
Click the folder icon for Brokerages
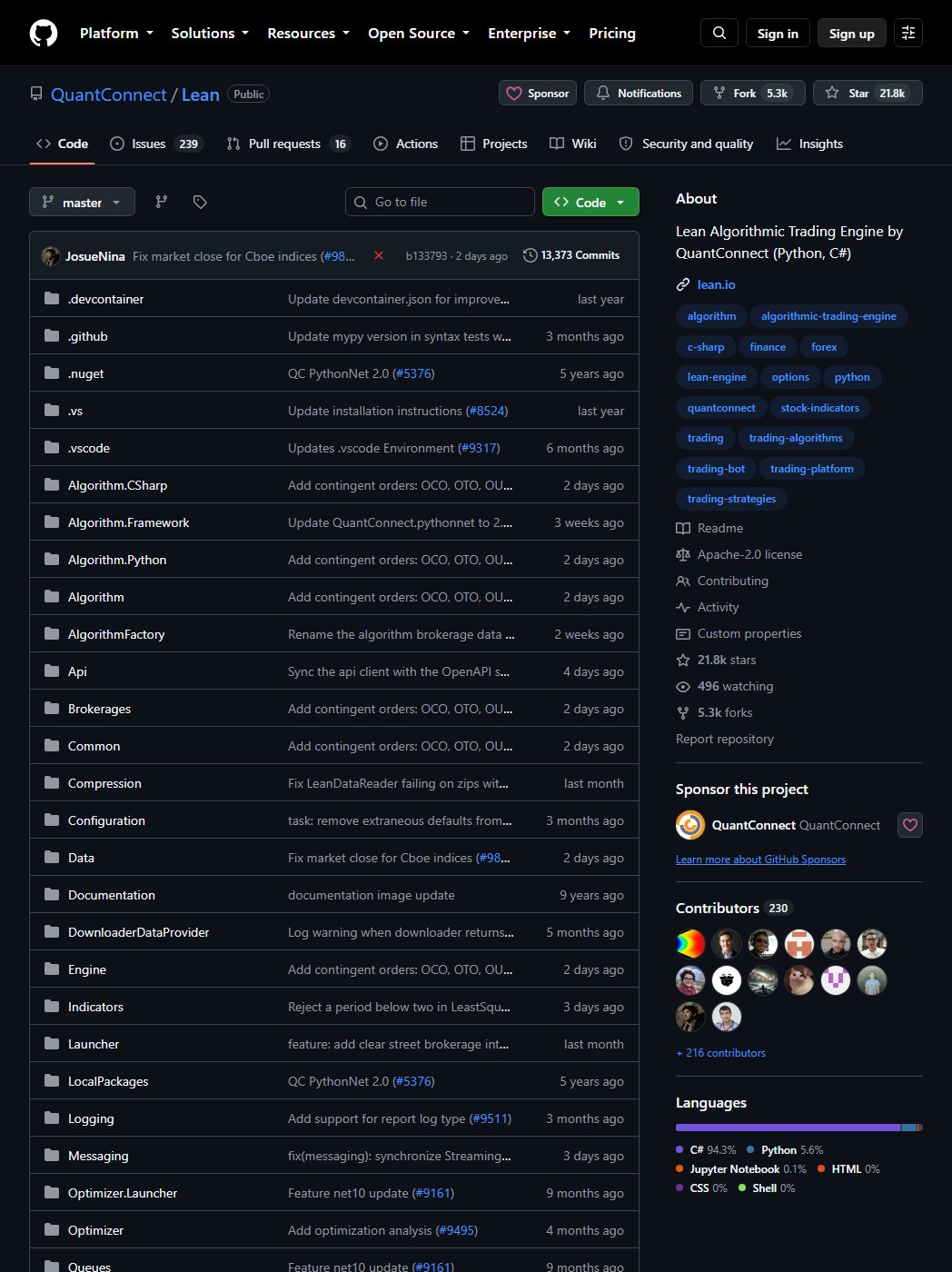[x=52, y=708]
